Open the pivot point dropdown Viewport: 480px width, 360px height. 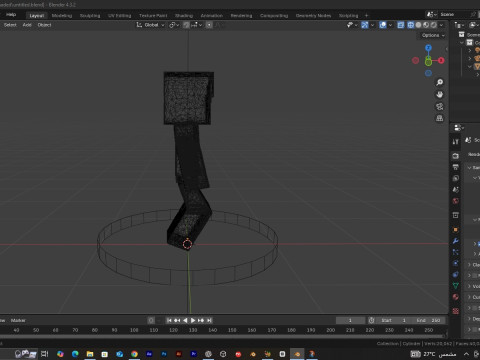[174, 25]
